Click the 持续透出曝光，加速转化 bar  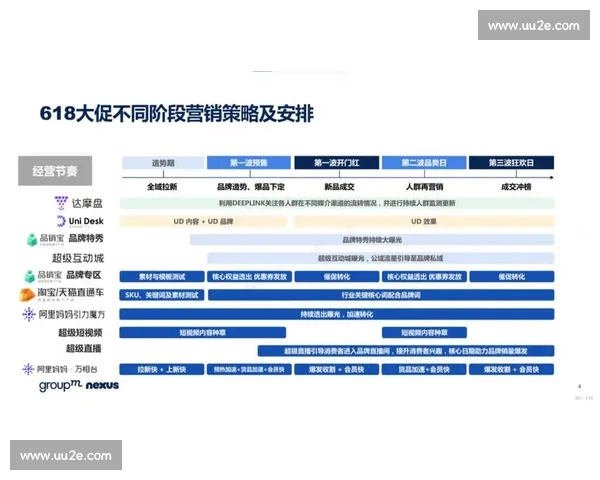click(x=337, y=314)
